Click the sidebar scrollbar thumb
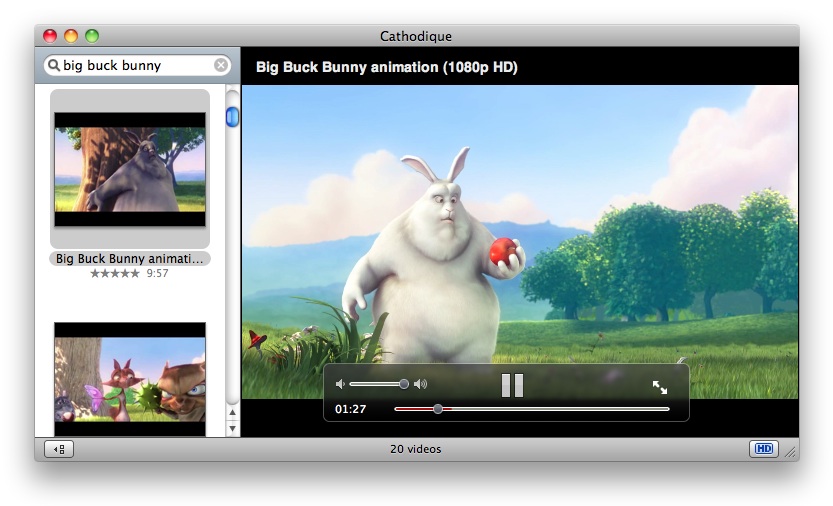This screenshot has height=506, width=833. (x=233, y=116)
